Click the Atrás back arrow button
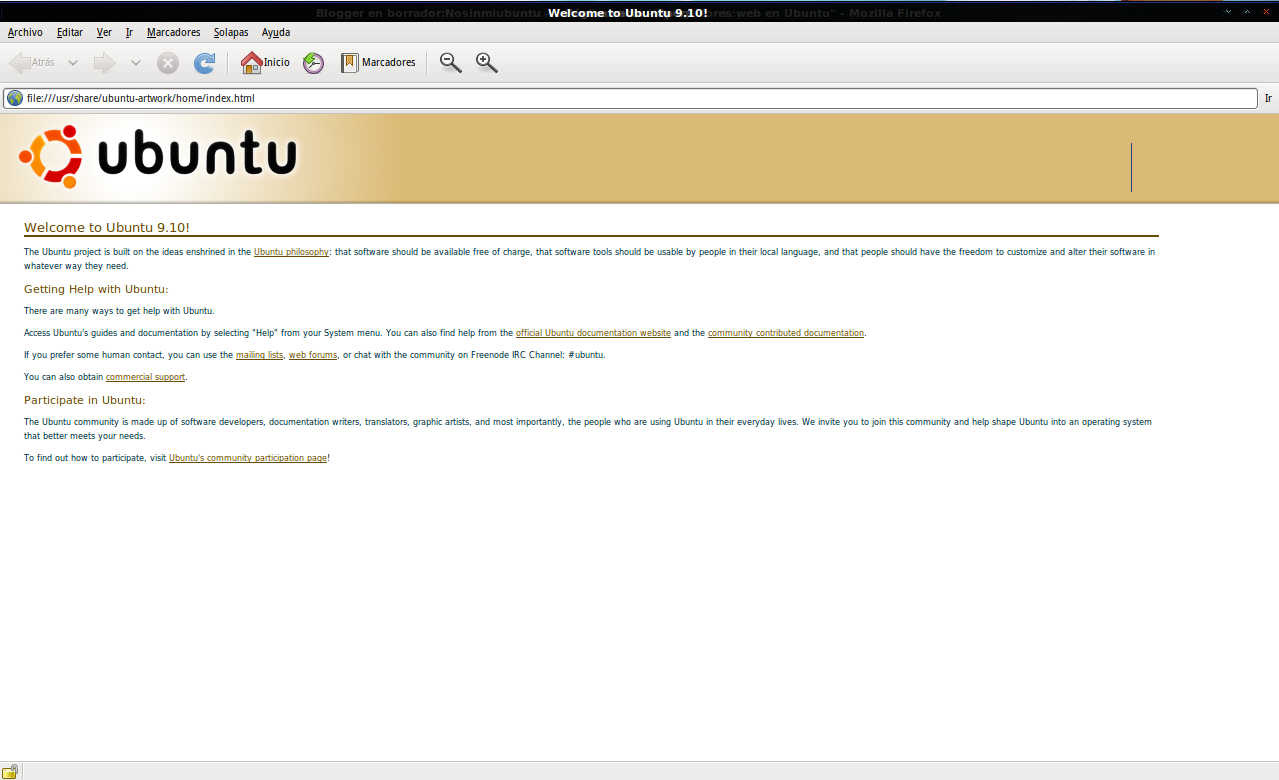Image resolution: width=1279 pixels, height=780 pixels. tap(32, 63)
